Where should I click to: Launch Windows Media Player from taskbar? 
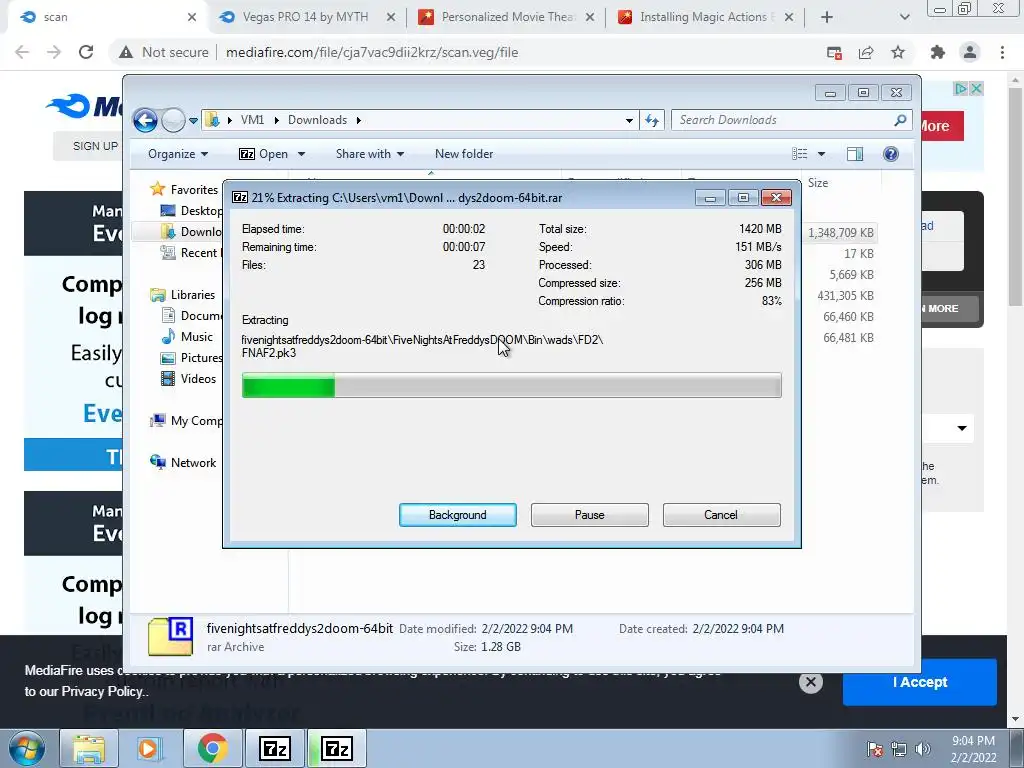coord(148,748)
